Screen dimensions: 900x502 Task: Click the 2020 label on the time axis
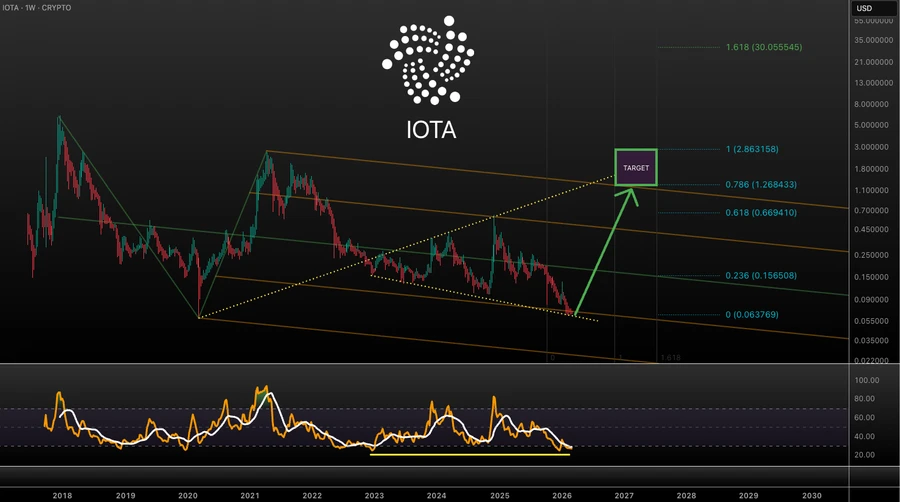point(188,496)
